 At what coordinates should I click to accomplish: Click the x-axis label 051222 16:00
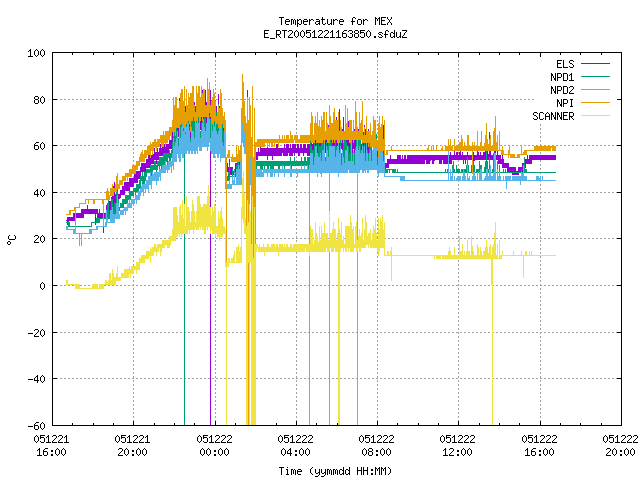540,446
